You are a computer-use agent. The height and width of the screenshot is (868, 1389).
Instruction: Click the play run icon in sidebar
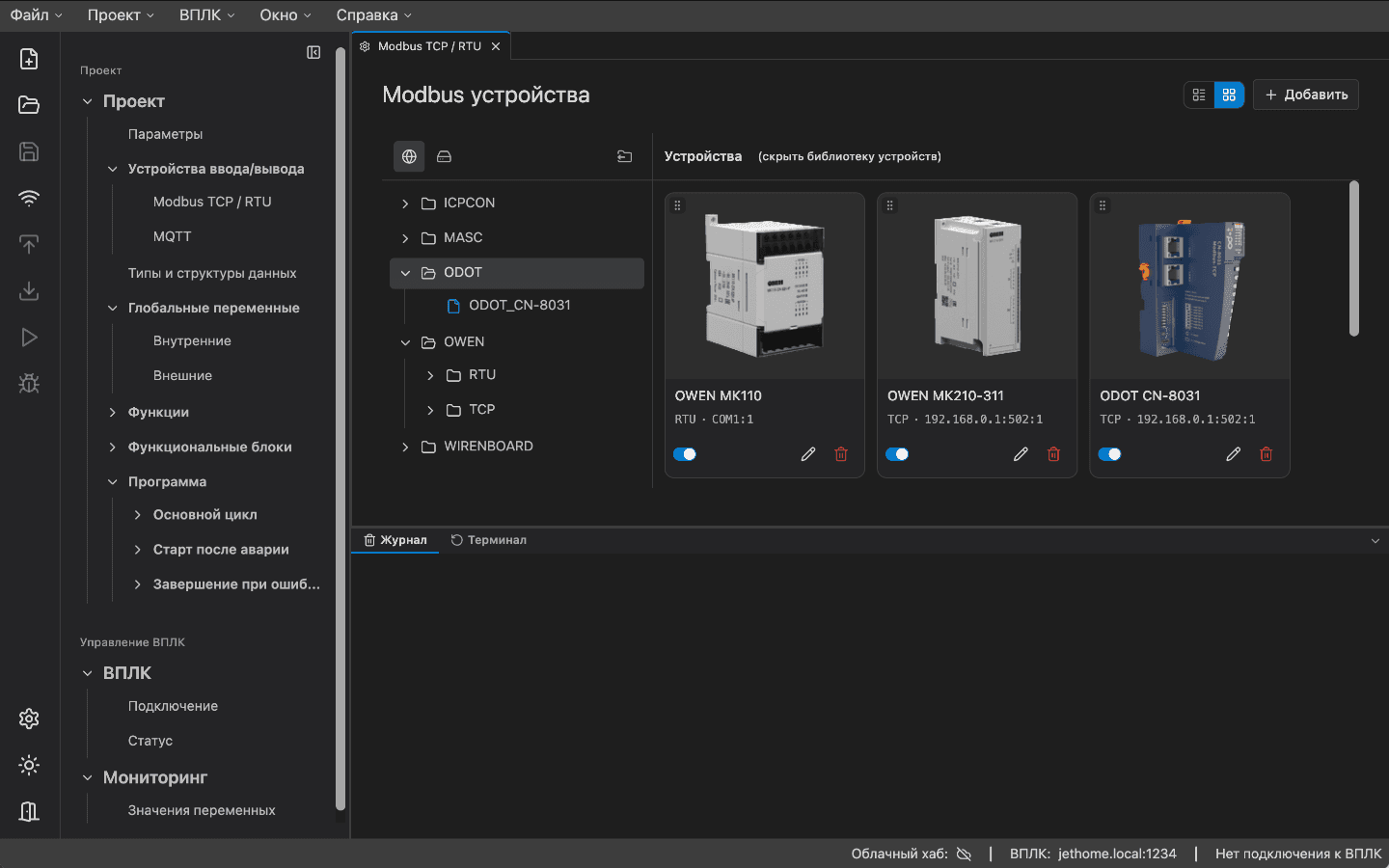point(29,337)
